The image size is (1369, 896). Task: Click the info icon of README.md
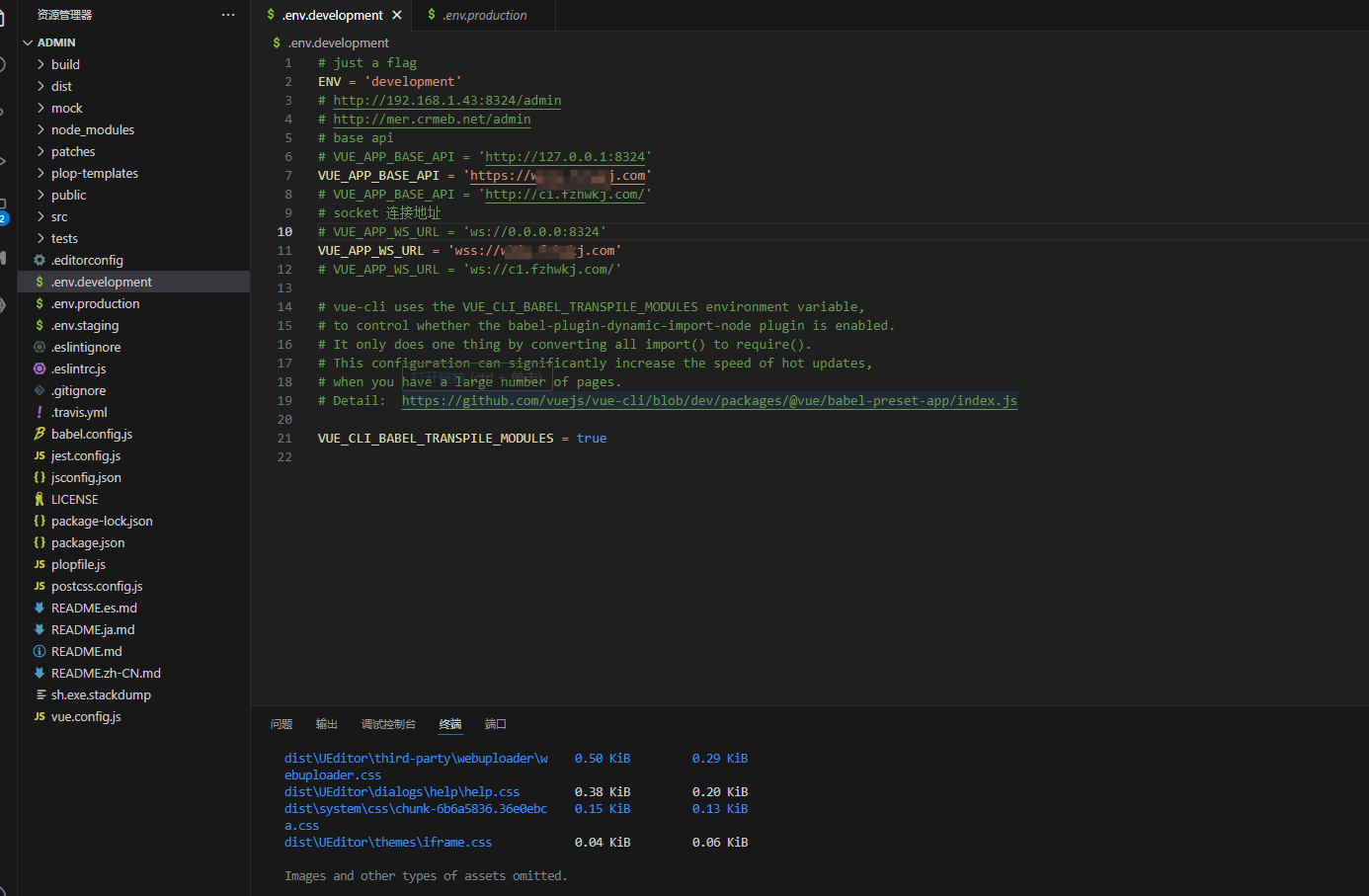(x=40, y=651)
